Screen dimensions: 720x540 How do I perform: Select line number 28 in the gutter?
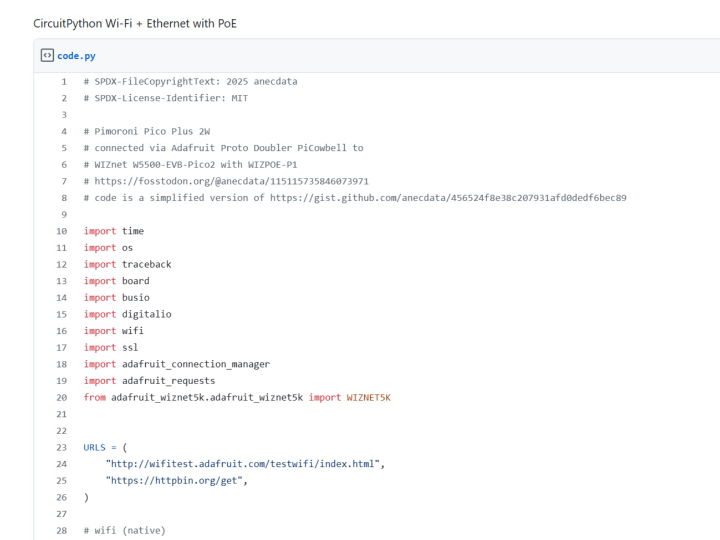pos(61,530)
